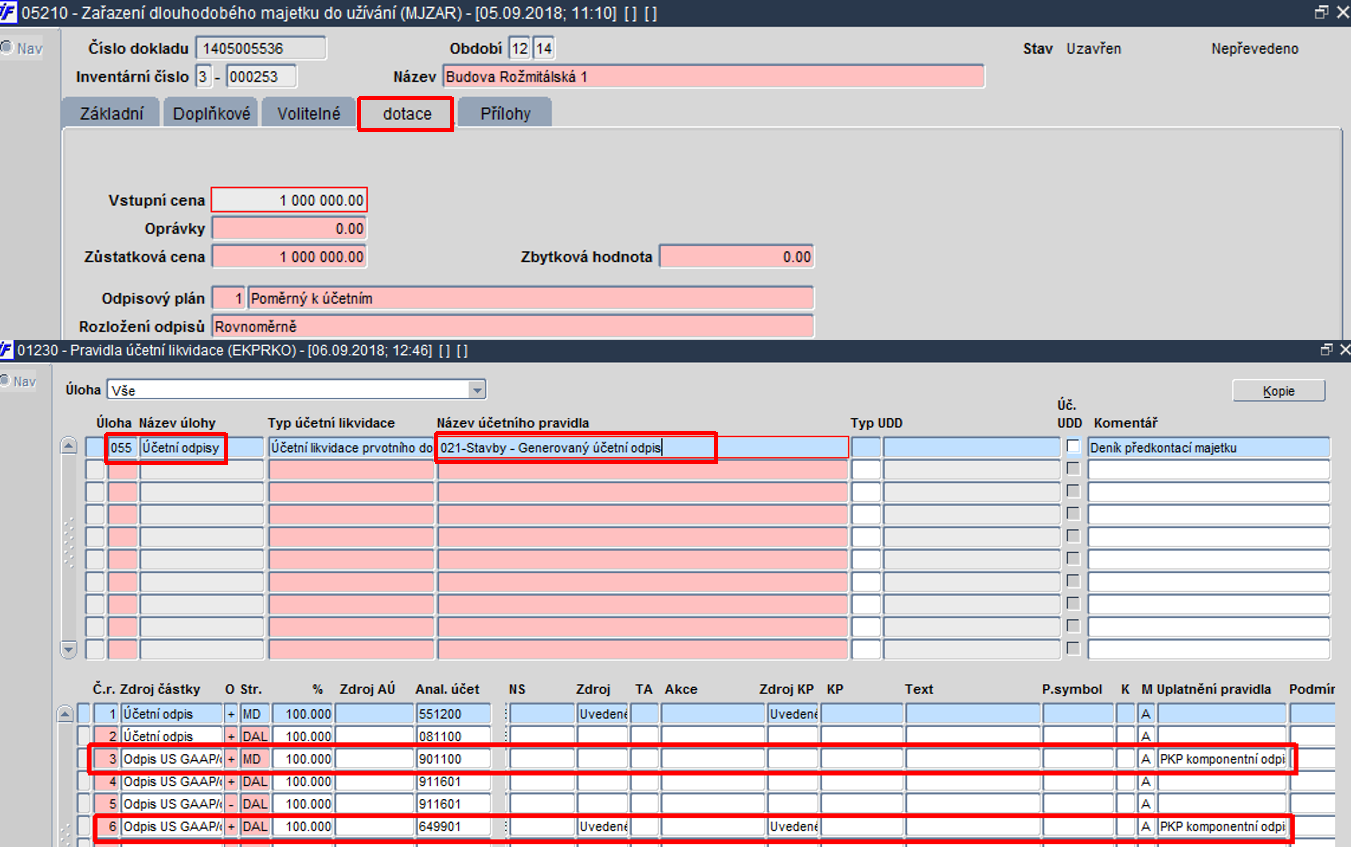Close the 01230 Pravidla účetní likvidace window
Screen dimensions: 1351x847
1344,350
